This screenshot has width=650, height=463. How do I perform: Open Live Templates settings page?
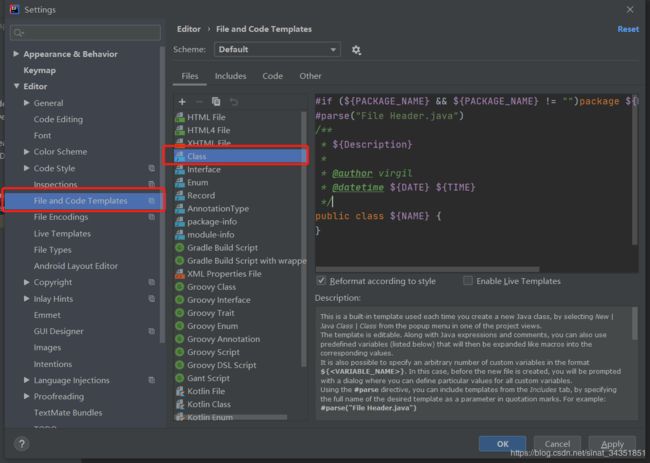tap(62, 234)
